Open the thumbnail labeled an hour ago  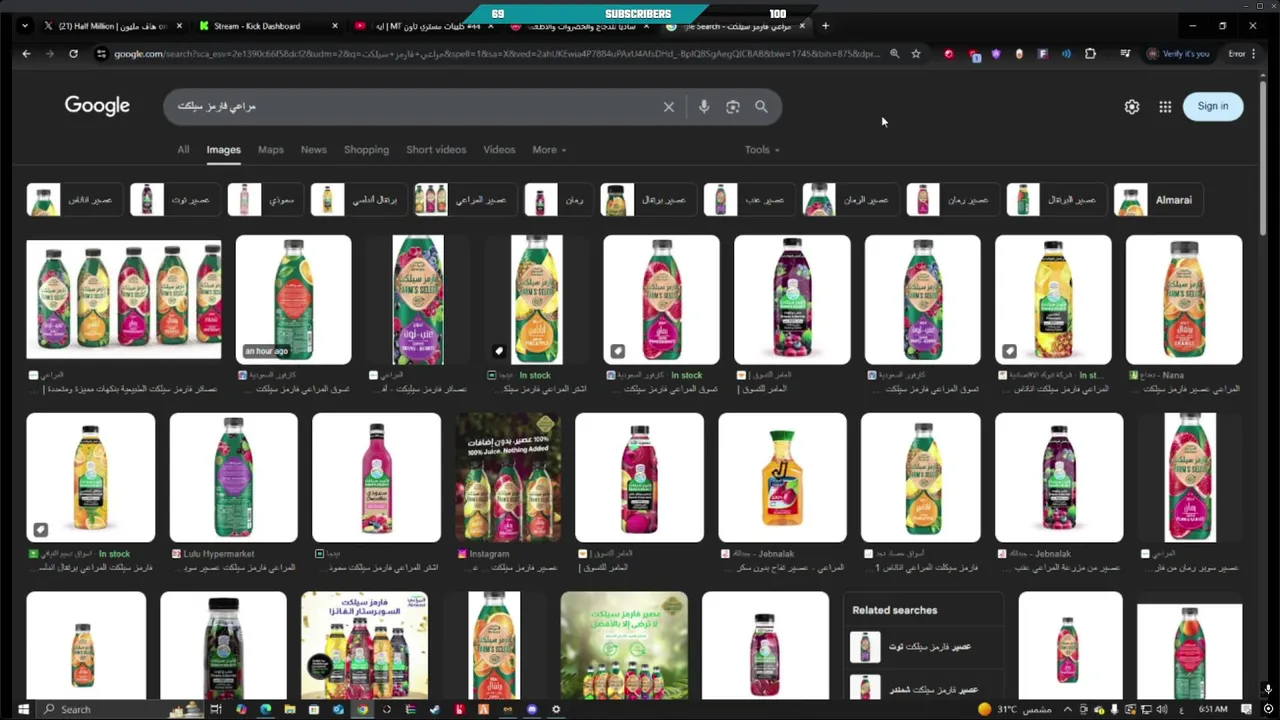[x=293, y=300]
